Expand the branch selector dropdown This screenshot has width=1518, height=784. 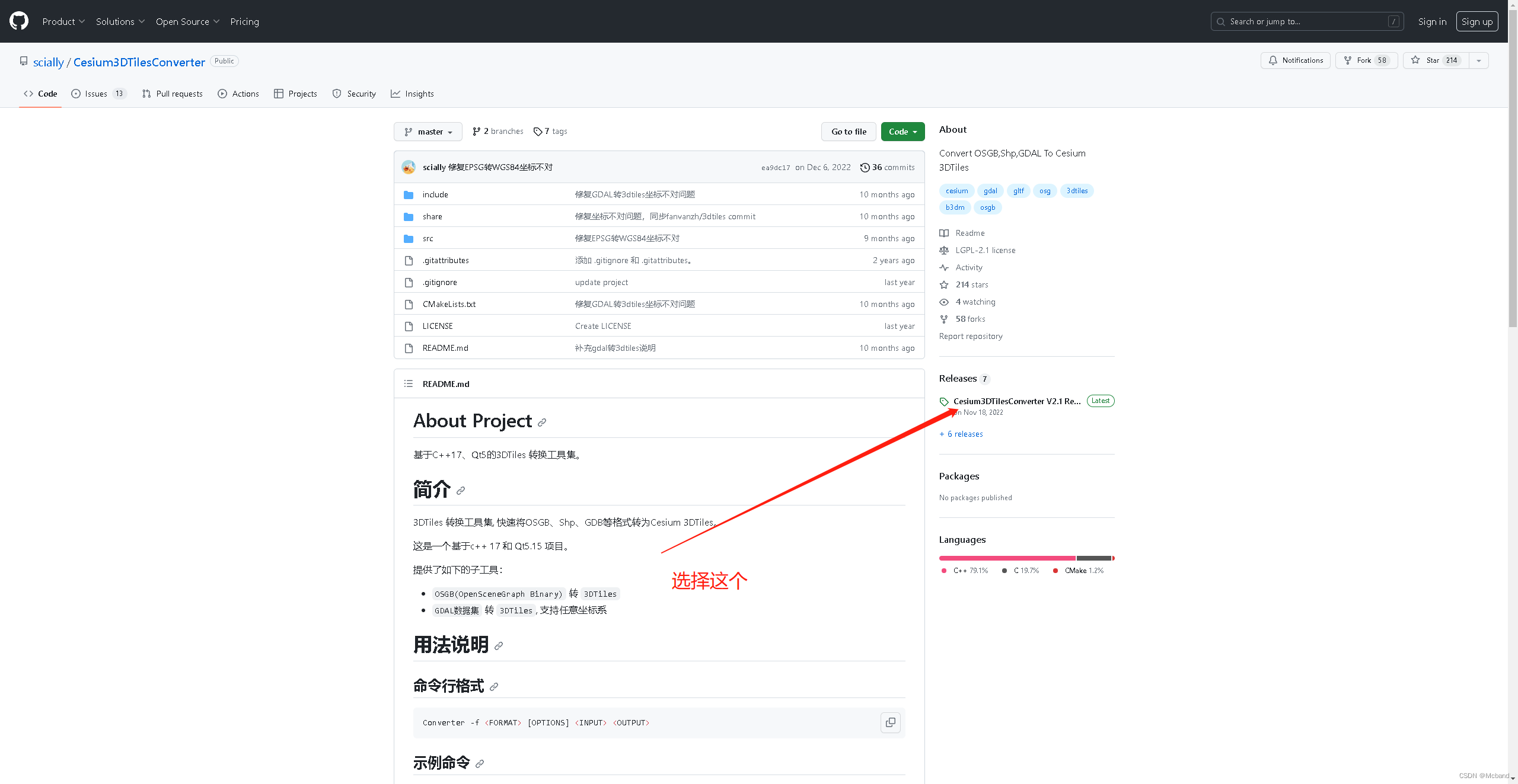(x=428, y=131)
